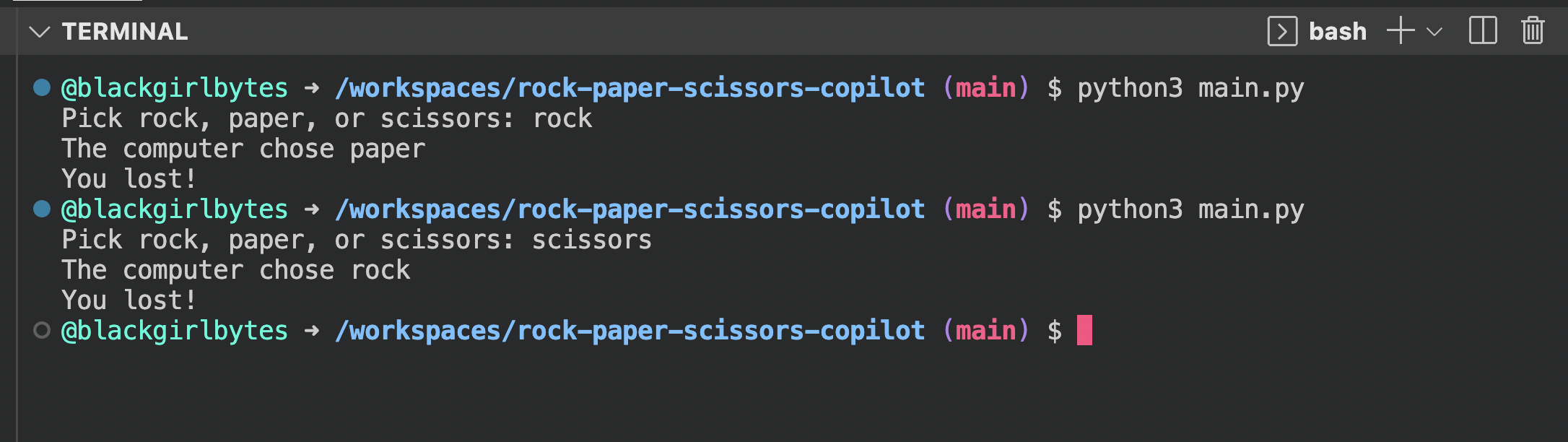The width and height of the screenshot is (1568, 442).
Task: Click second blue command status dot
Action: [42, 209]
